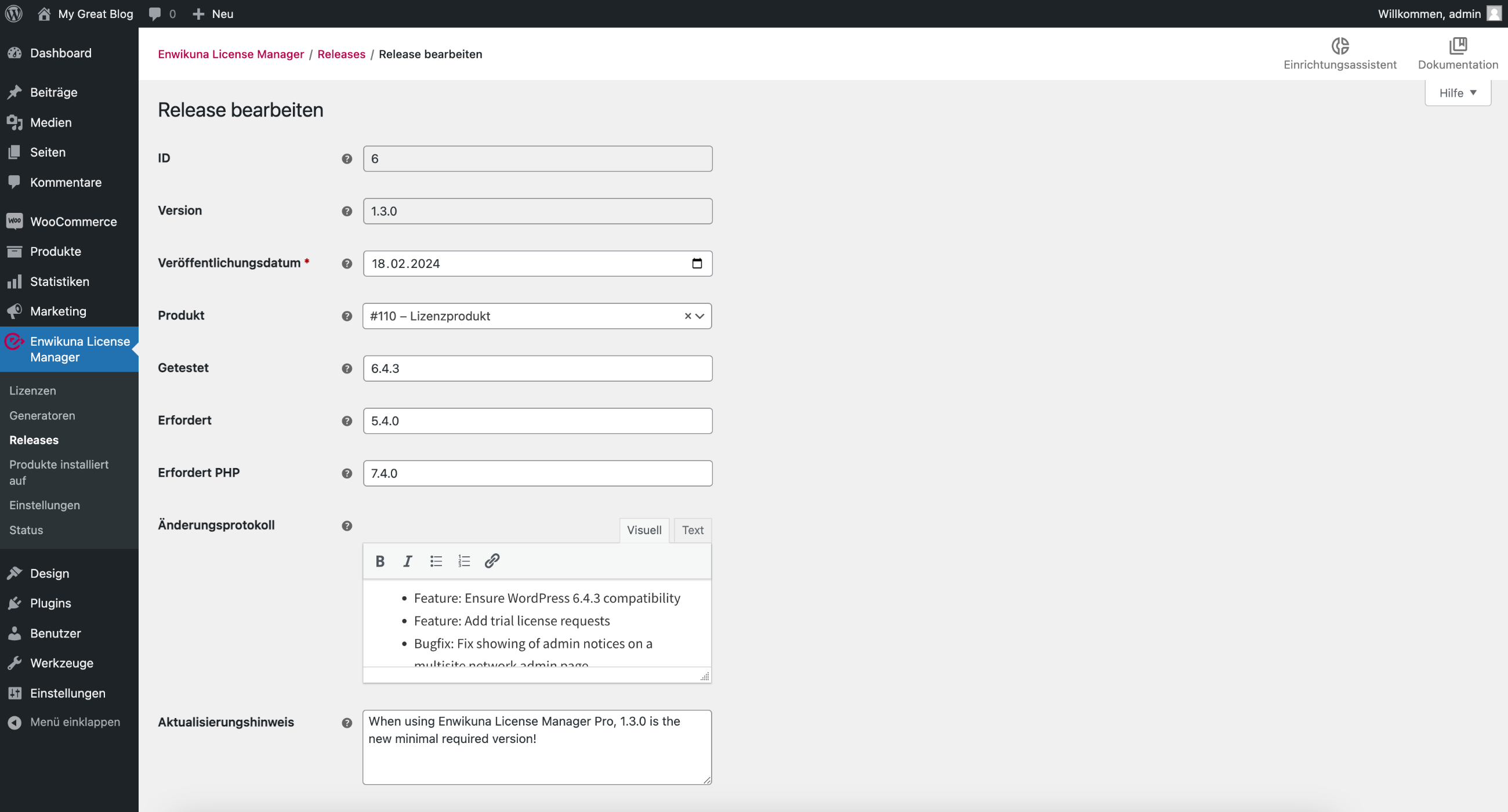The image size is (1508, 812).
Task: Click the help icon next to Version
Action: (x=347, y=211)
